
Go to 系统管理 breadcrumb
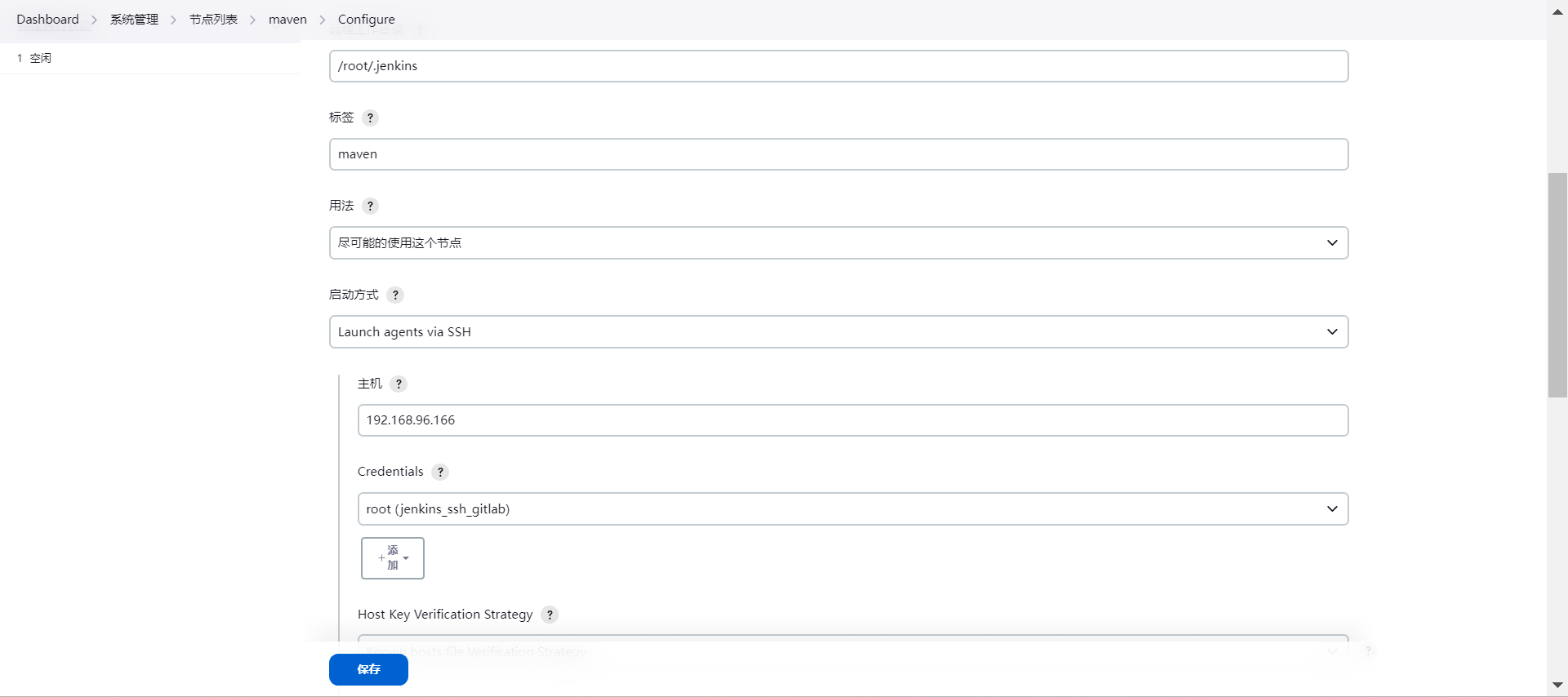pyautogui.click(x=134, y=19)
